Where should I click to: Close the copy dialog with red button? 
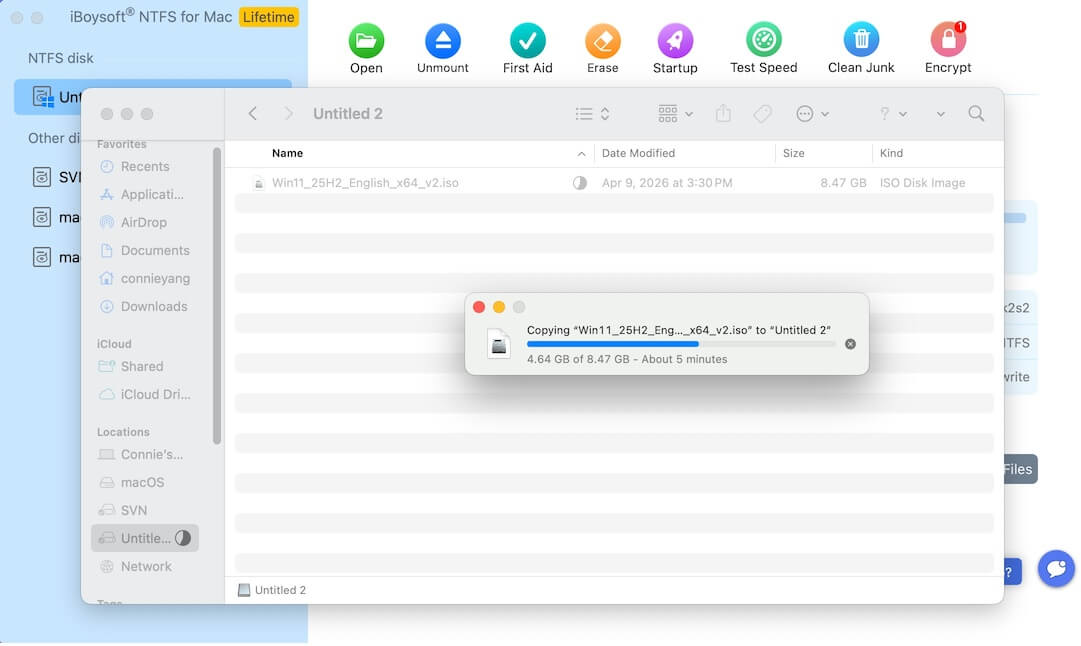(x=479, y=307)
